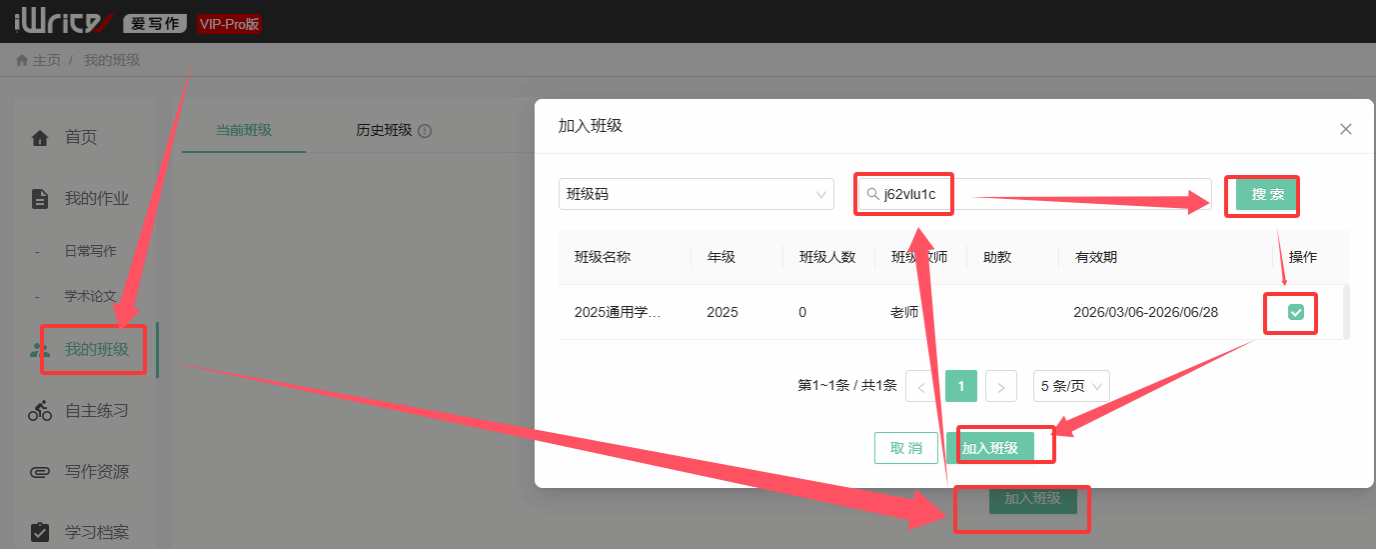
Task: Click the home icon in breadcrumb
Action: (x=22, y=60)
